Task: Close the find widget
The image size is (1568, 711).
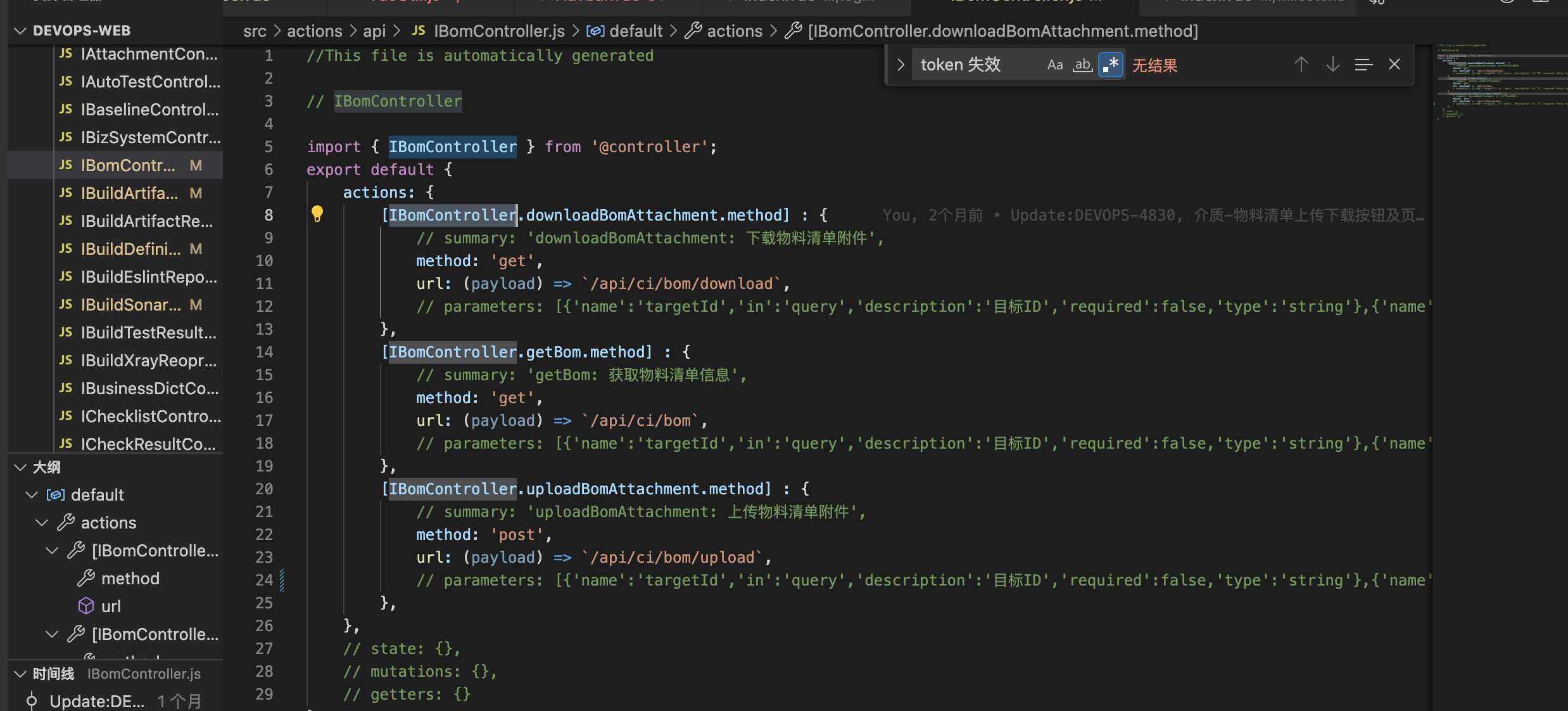Action: click(x=1394, y=65)
